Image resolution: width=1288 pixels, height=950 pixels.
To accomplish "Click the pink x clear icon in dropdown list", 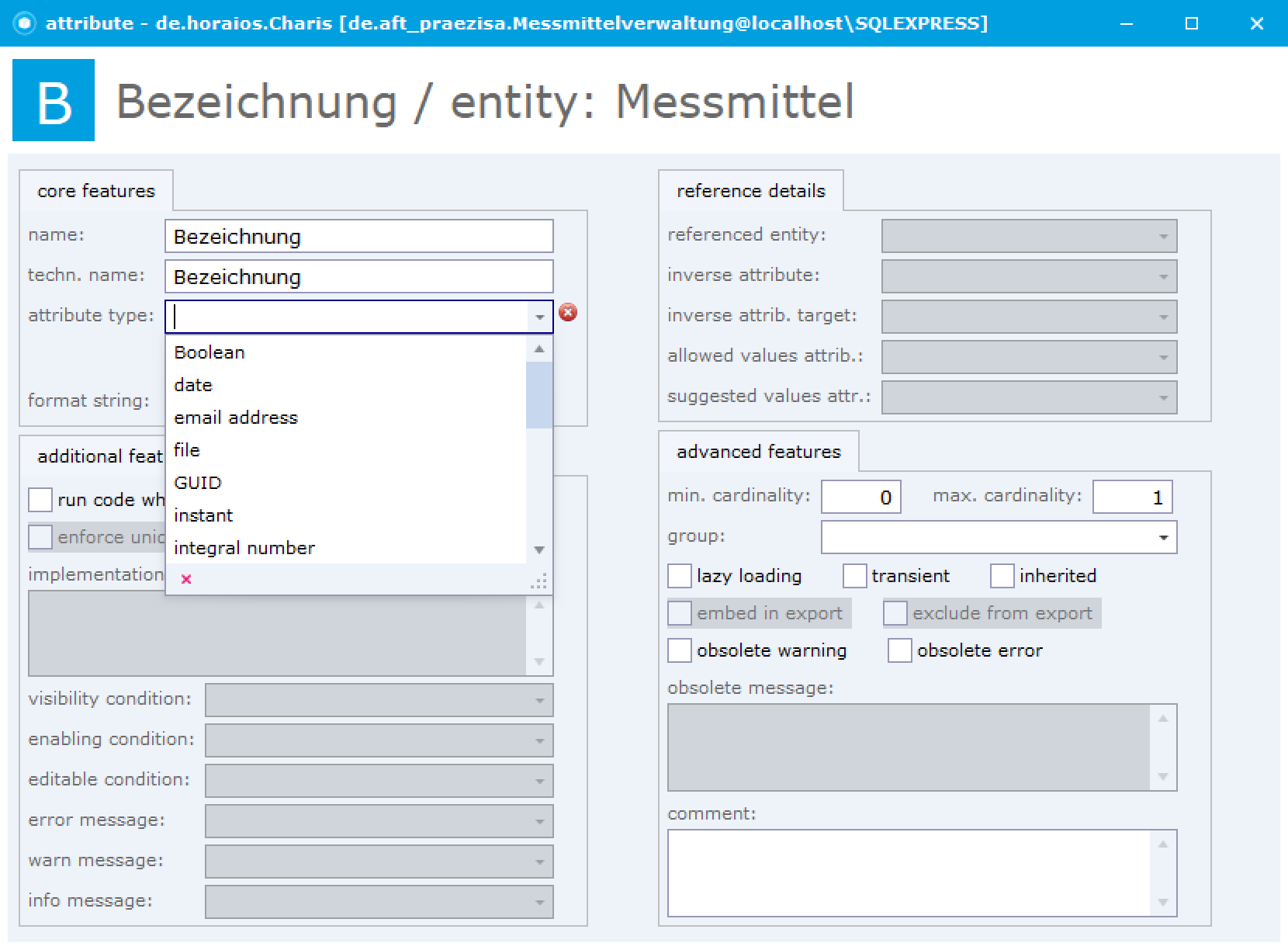I will click(x=186, y=579).
